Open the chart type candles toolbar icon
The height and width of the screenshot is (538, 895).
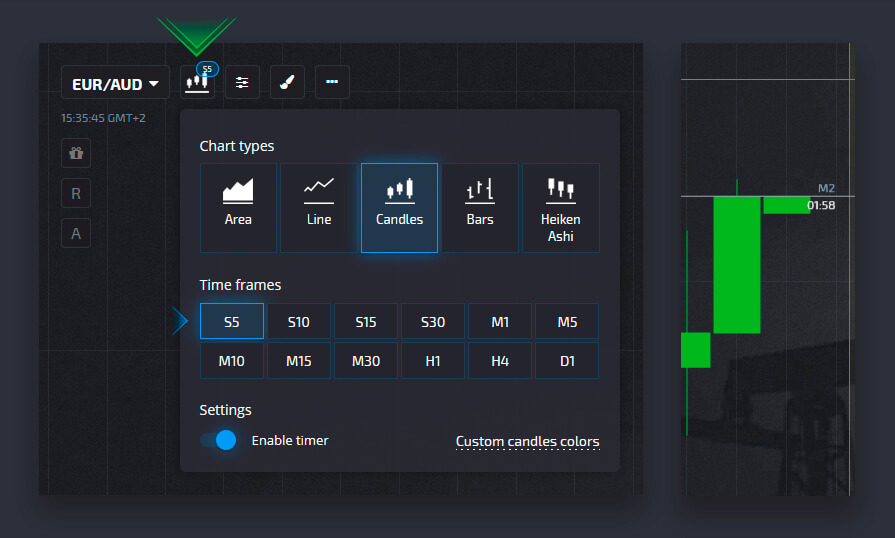[x=197, y=82]
